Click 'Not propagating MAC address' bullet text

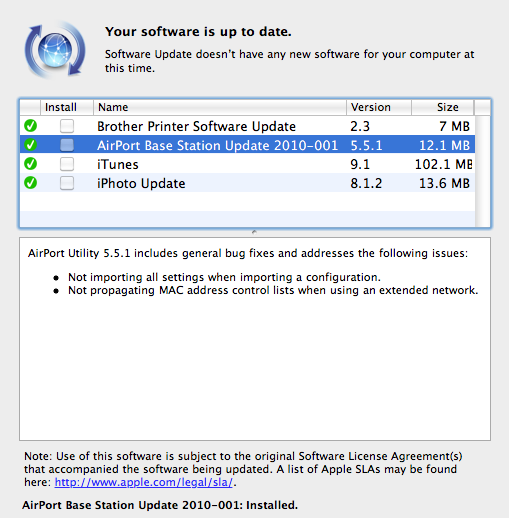tap(273, 290)
